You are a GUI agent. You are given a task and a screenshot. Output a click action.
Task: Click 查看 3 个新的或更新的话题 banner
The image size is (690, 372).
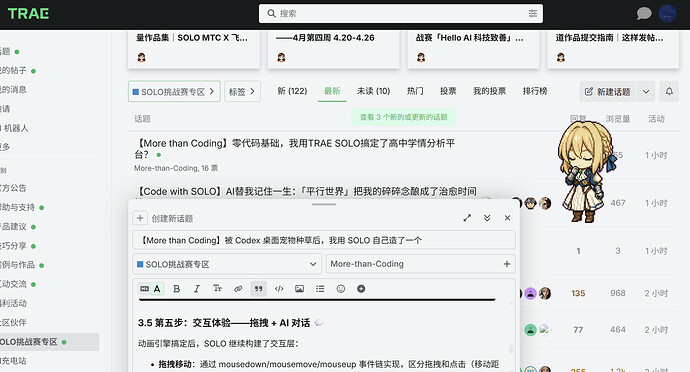coord(404,117)
